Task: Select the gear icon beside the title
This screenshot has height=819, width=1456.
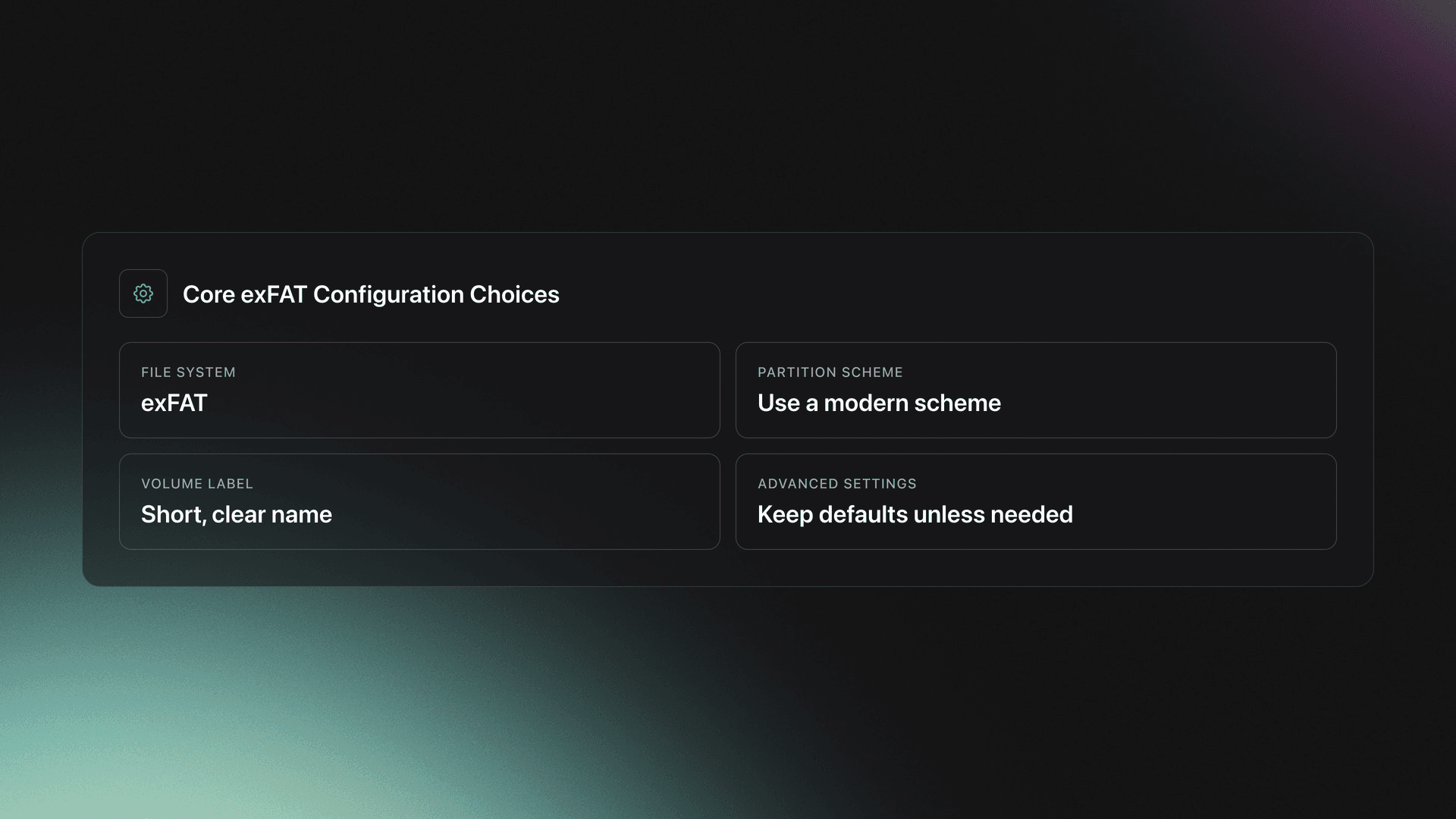Action: tap(143, 293)
